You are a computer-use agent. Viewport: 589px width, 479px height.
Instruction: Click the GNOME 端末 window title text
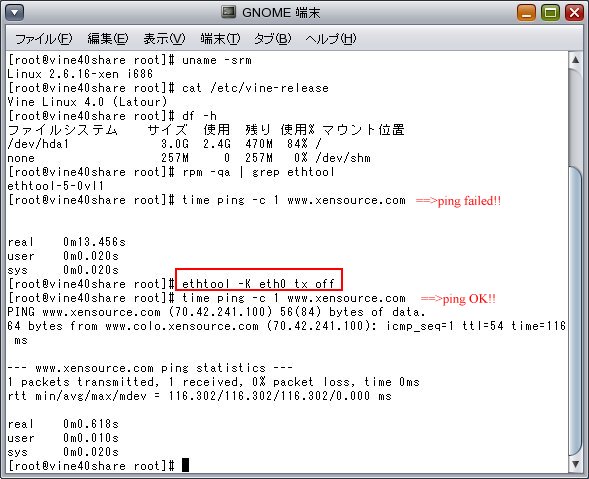tap(281, 13)
